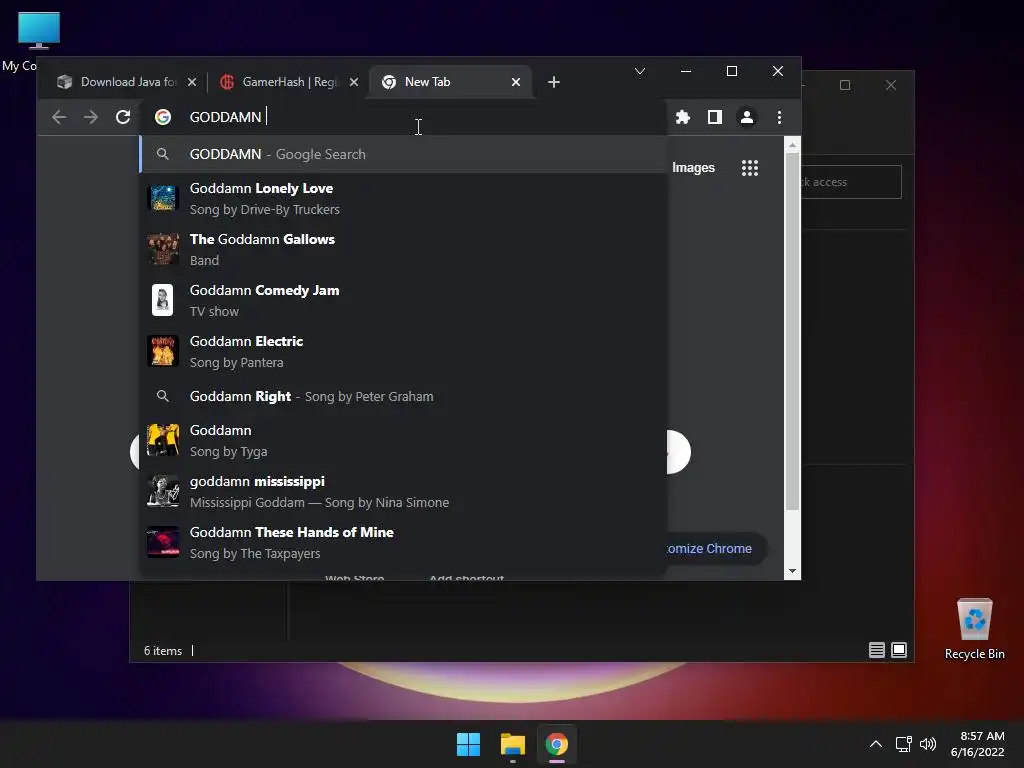Screen dimensions: 1024x768
Task: Click the Customize Chrome button
Action: pos(716,549)
